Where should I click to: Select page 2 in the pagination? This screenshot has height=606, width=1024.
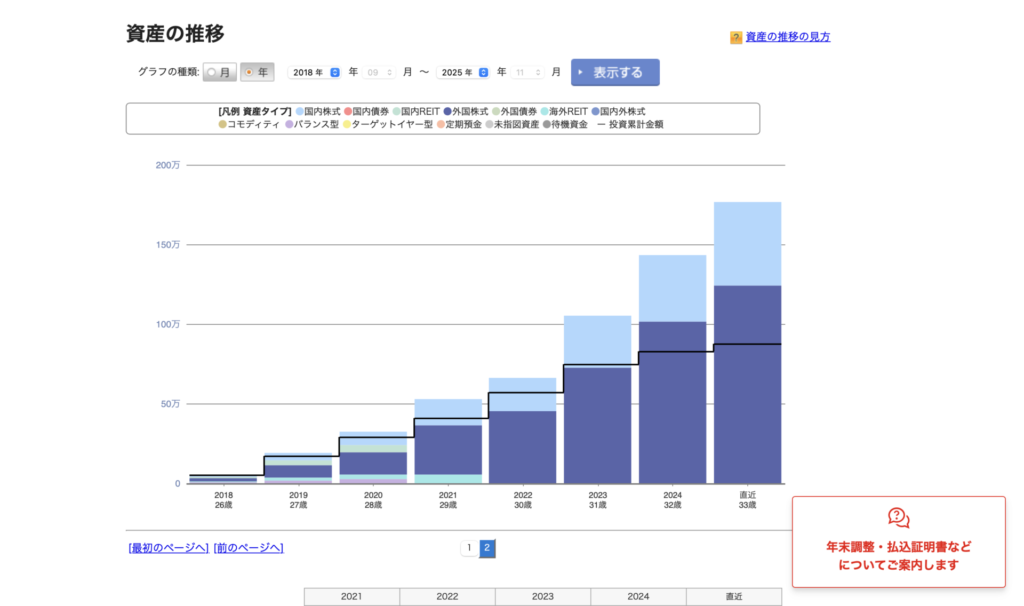pos(487,548)
